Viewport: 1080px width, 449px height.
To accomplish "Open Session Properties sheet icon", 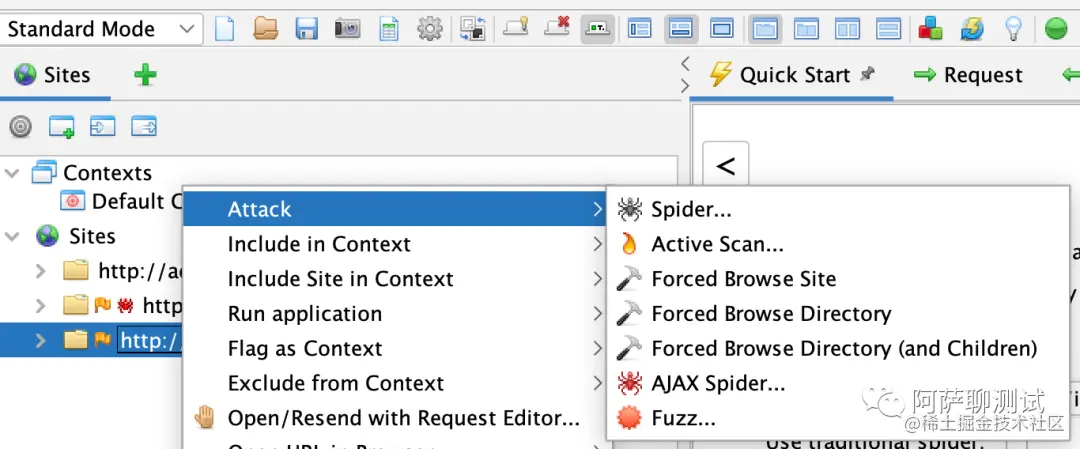I will click(x=390, y=29).
